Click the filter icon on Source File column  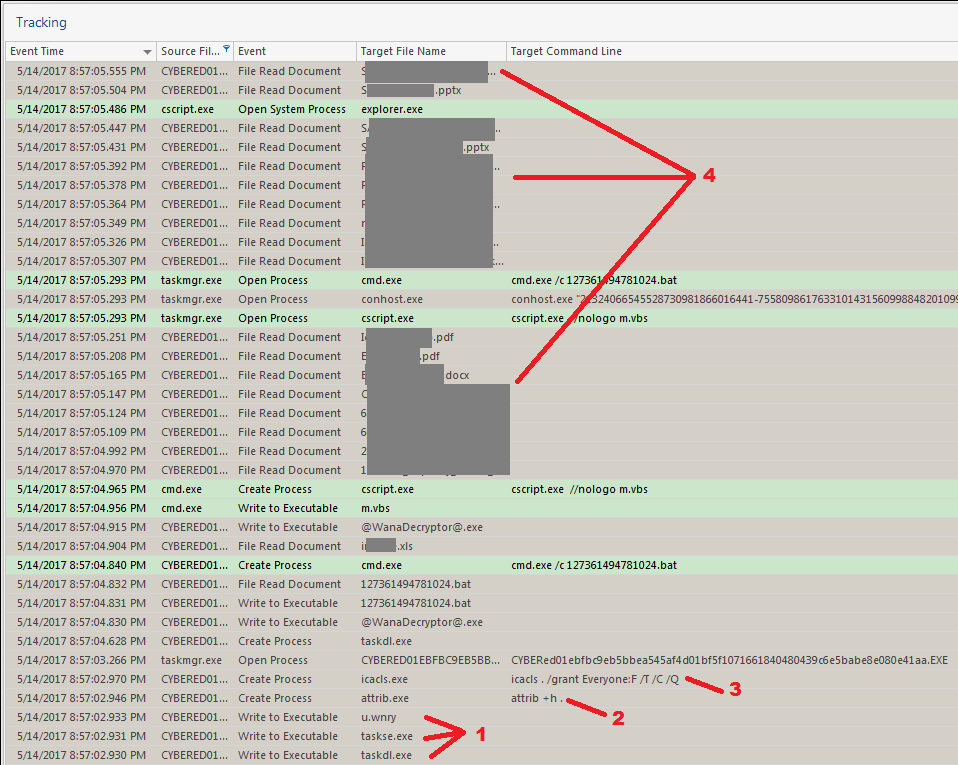pos(227,50)
